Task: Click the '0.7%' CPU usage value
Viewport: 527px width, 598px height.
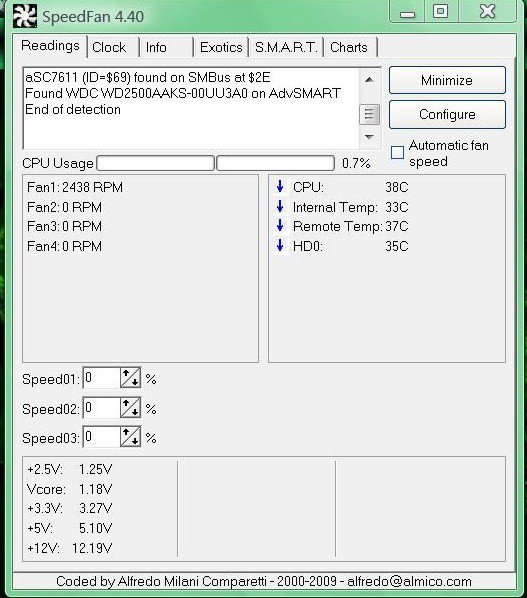Action: tap(356, 163)
